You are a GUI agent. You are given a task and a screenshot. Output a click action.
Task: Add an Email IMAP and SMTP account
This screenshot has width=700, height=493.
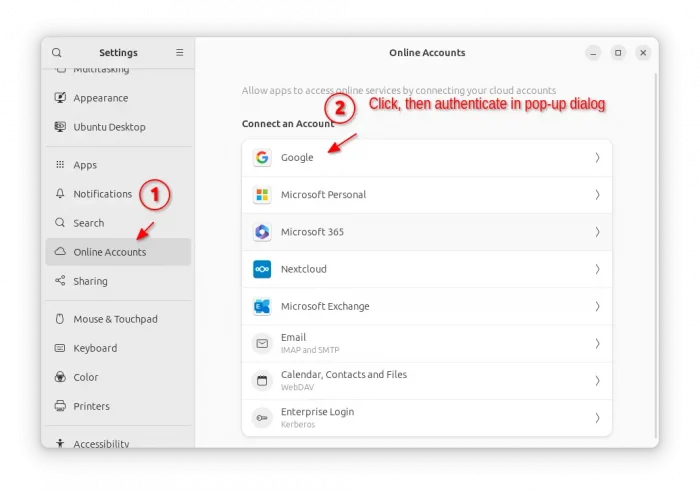pos(426,343)
